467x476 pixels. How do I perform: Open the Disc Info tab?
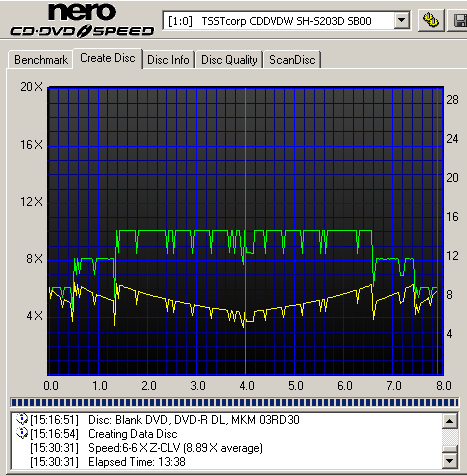tap(168, 60)
